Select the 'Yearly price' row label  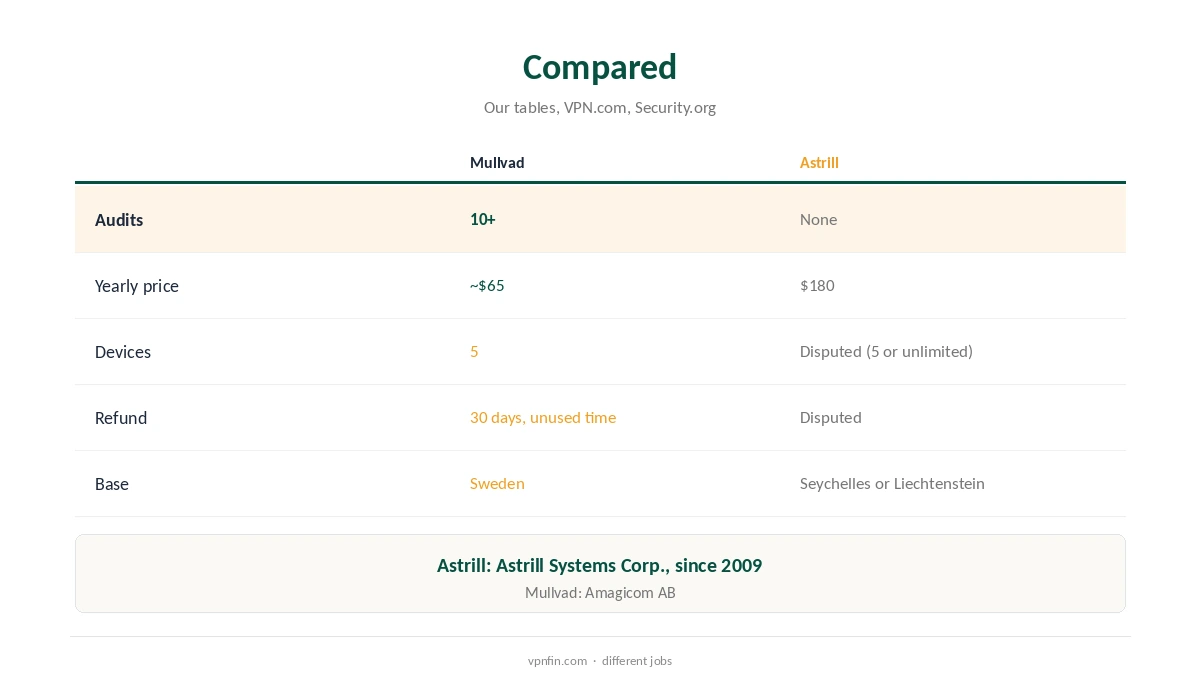coord(137,286)
